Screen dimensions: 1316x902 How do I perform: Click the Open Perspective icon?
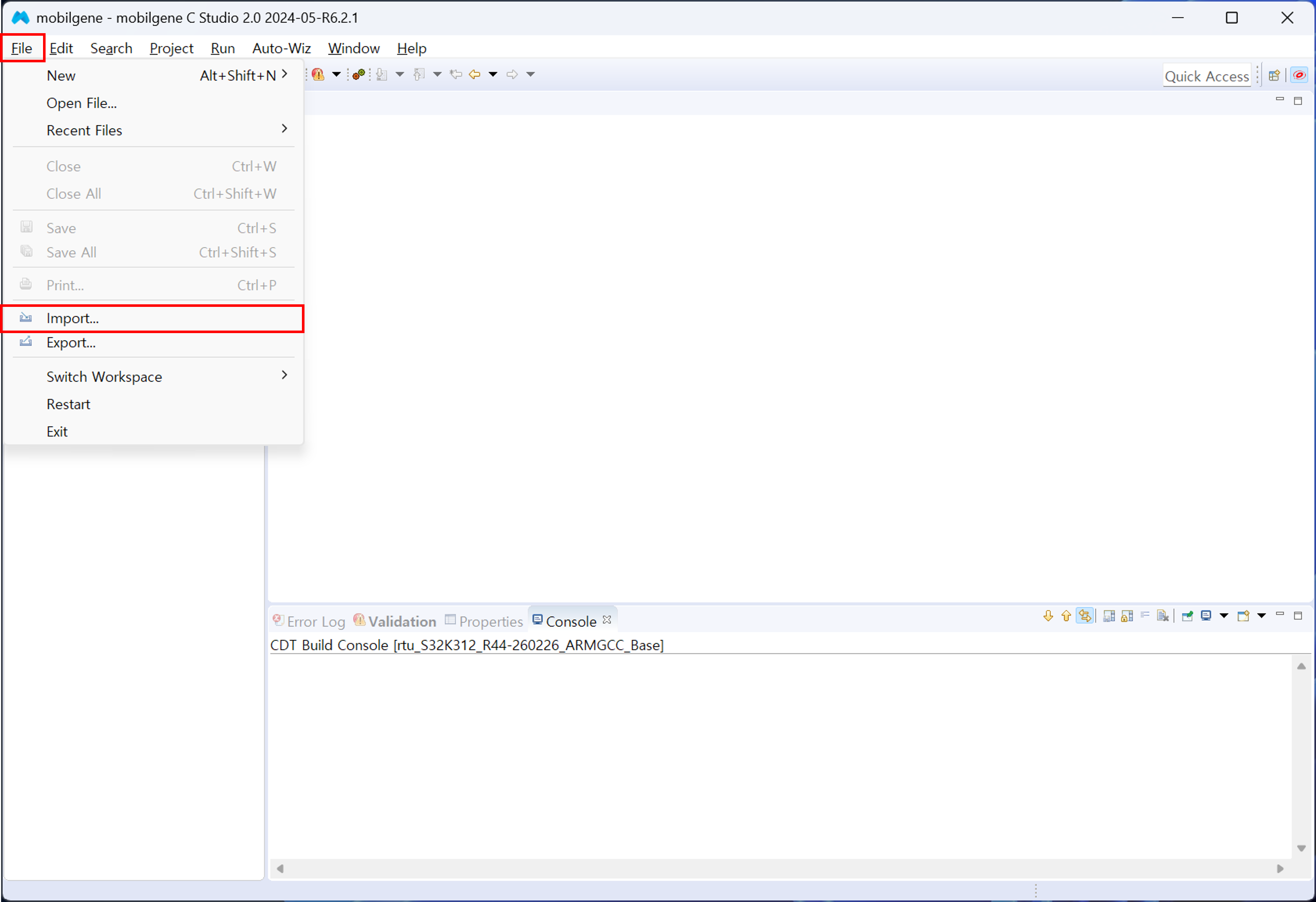(x=1274, y=75)
